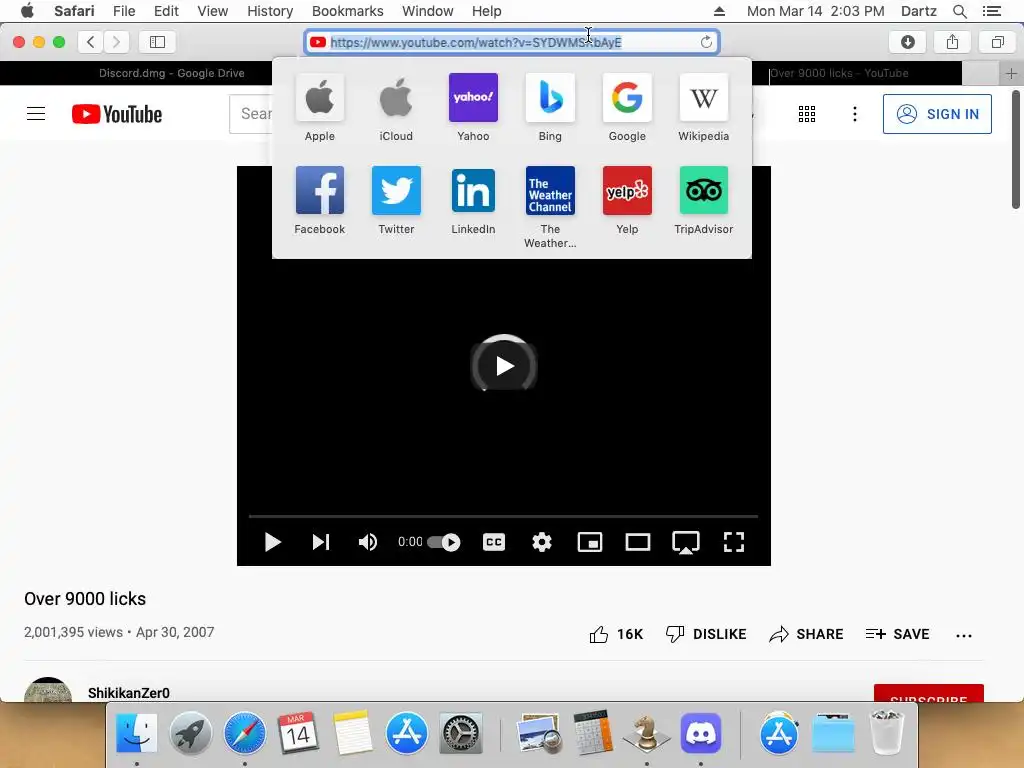Open the Google favorite icon
The width and height of the screenshot is (1024, 768).
coord(627,98)
